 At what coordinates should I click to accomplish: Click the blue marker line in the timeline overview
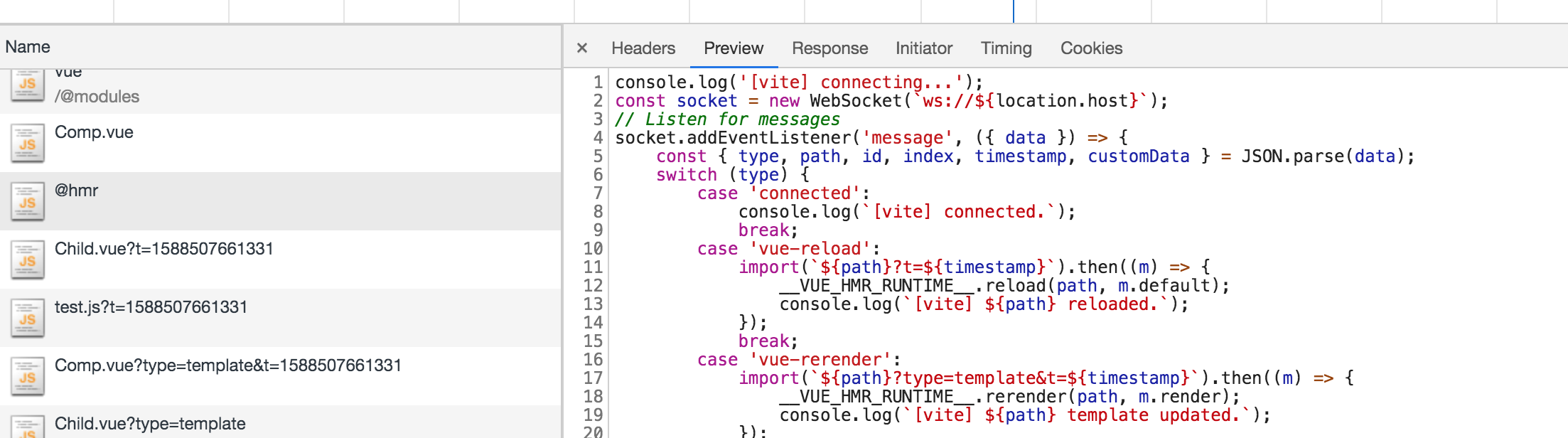pos(1014,11)
